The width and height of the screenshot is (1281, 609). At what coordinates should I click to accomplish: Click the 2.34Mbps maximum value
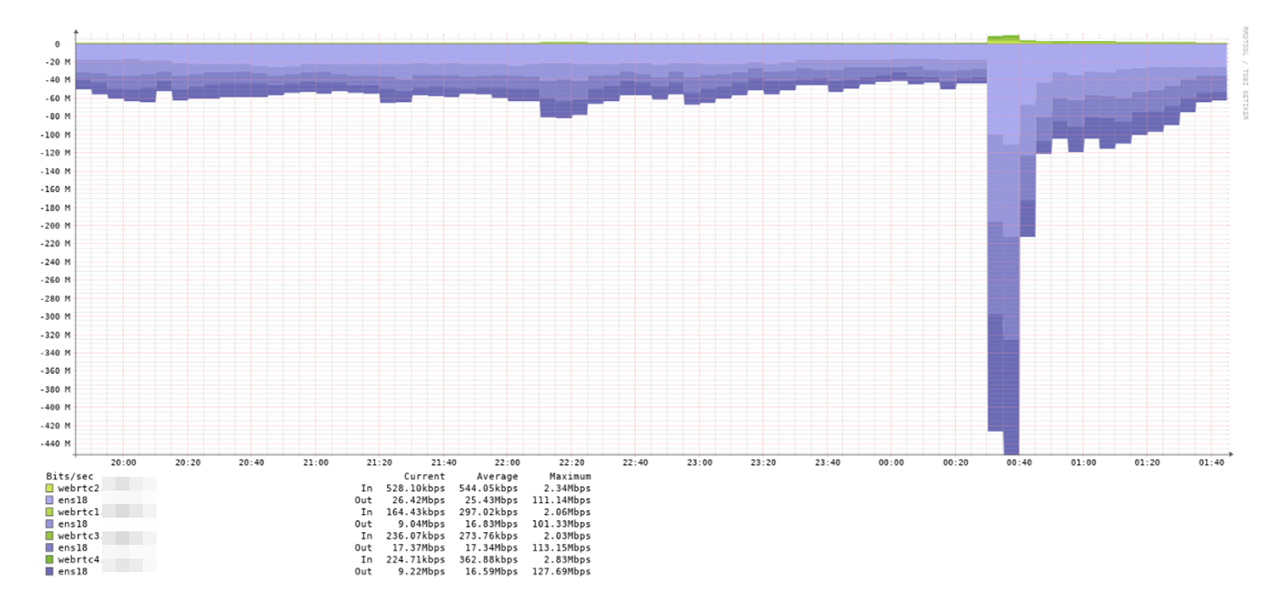[567, 488]
